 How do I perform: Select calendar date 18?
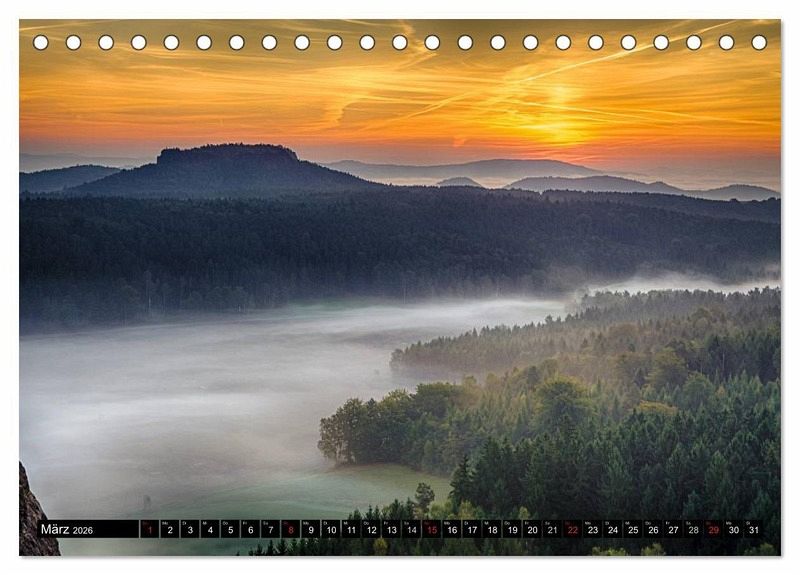click(492, 529)
